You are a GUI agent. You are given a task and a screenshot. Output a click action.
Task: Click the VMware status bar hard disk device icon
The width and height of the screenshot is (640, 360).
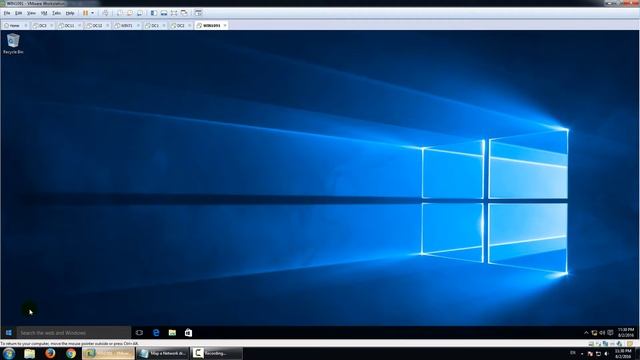[x=591, y=344]
